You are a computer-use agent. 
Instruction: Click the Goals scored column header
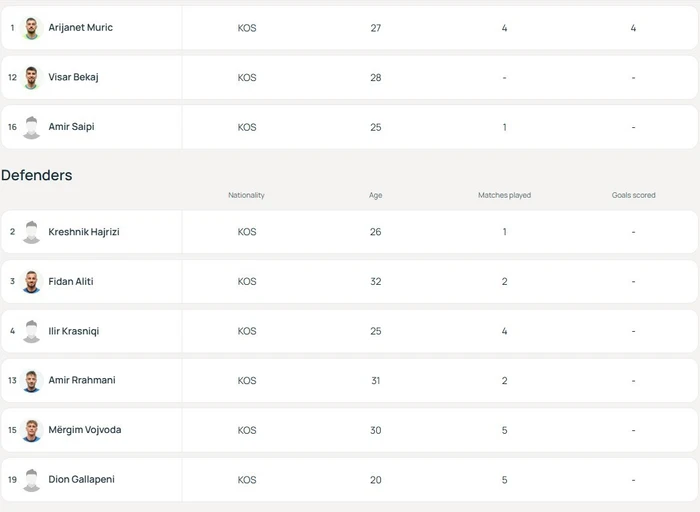coord(633,195)
